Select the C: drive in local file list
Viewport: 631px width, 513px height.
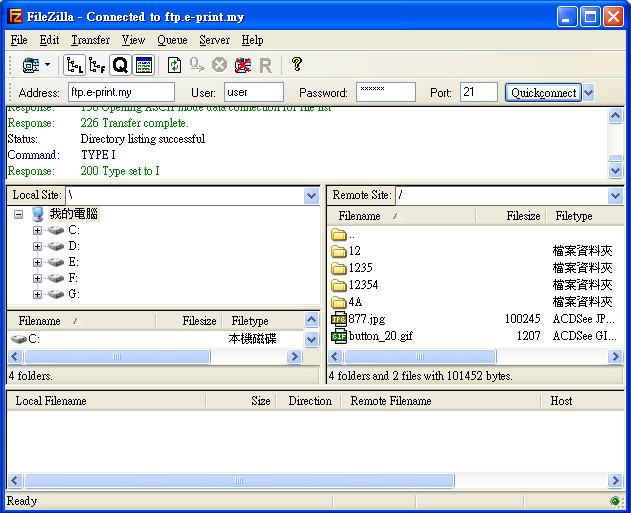pos(25,339)
